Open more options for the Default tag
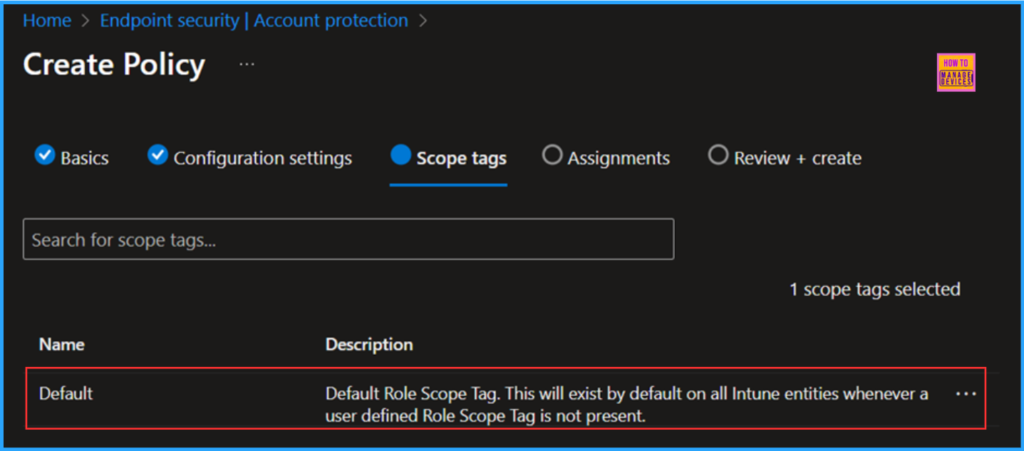1024x451 pixels. click(x=966, y=394)
